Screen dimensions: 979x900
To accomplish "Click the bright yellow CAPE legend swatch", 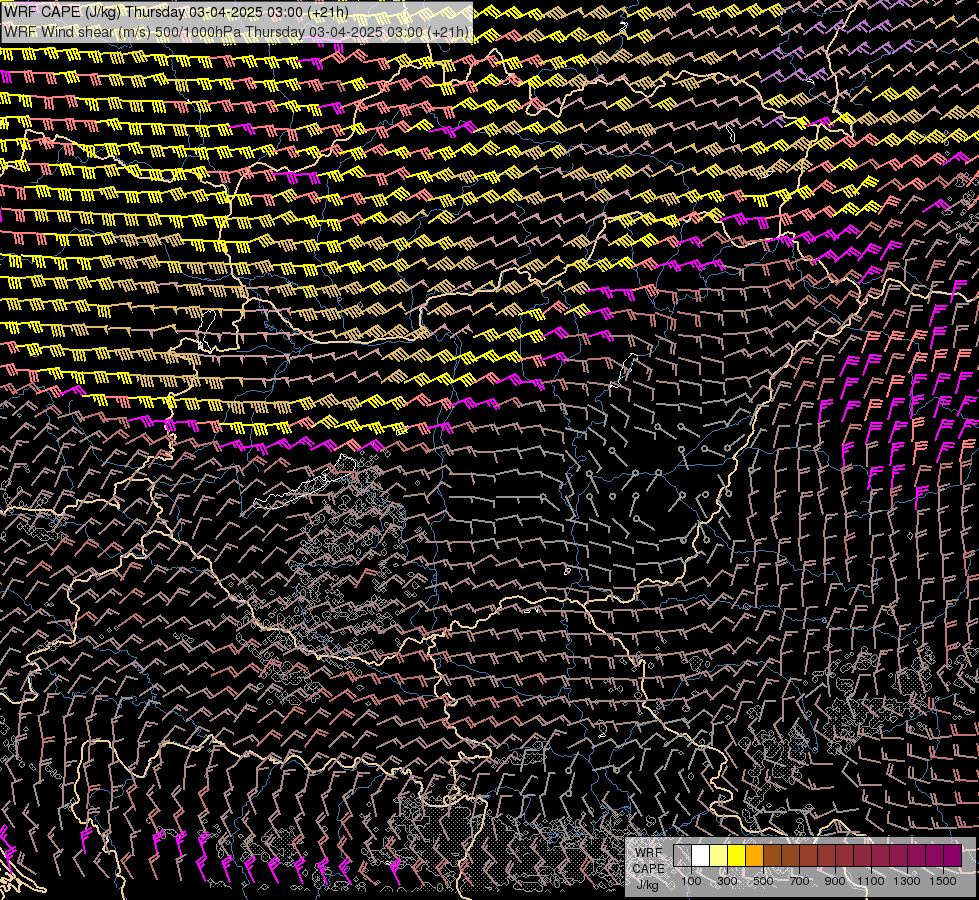I will 736,856.
